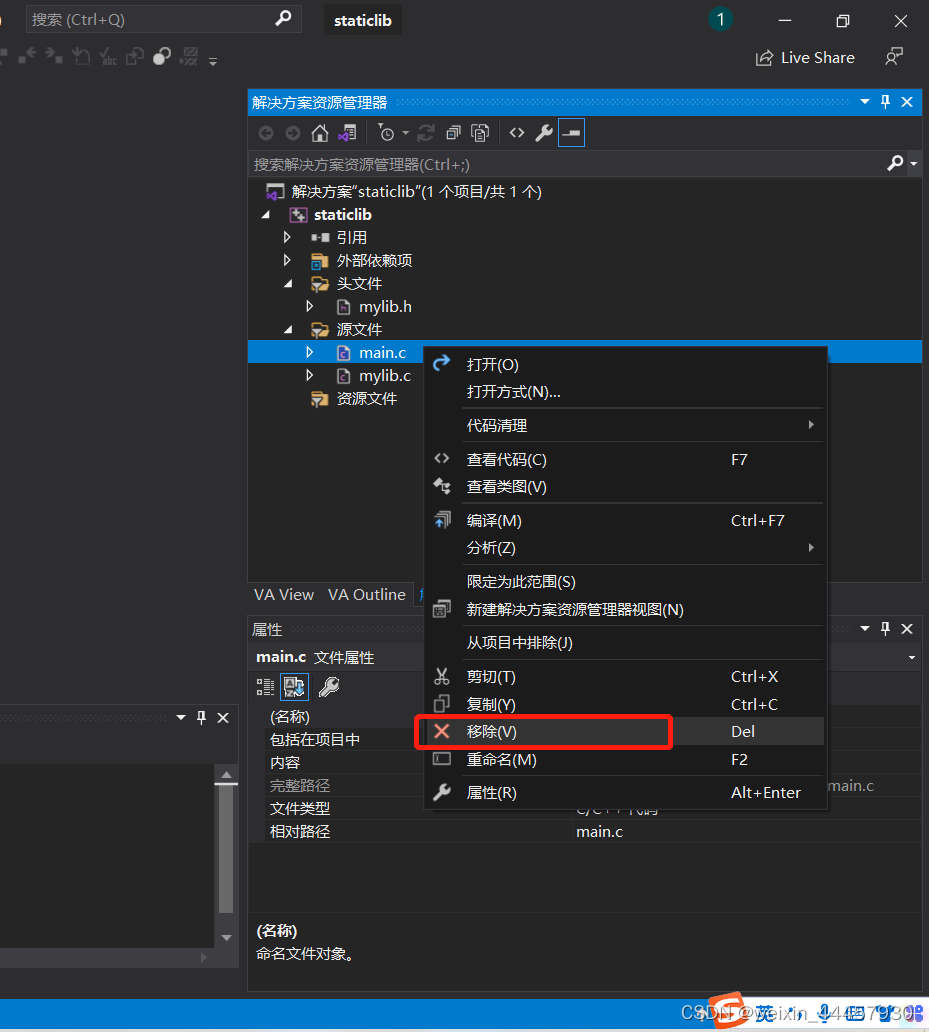Click the property pages wrench icon in Properties
Image resolution: width=929 pixels, height=1032 pixels.
click(329, 687)
